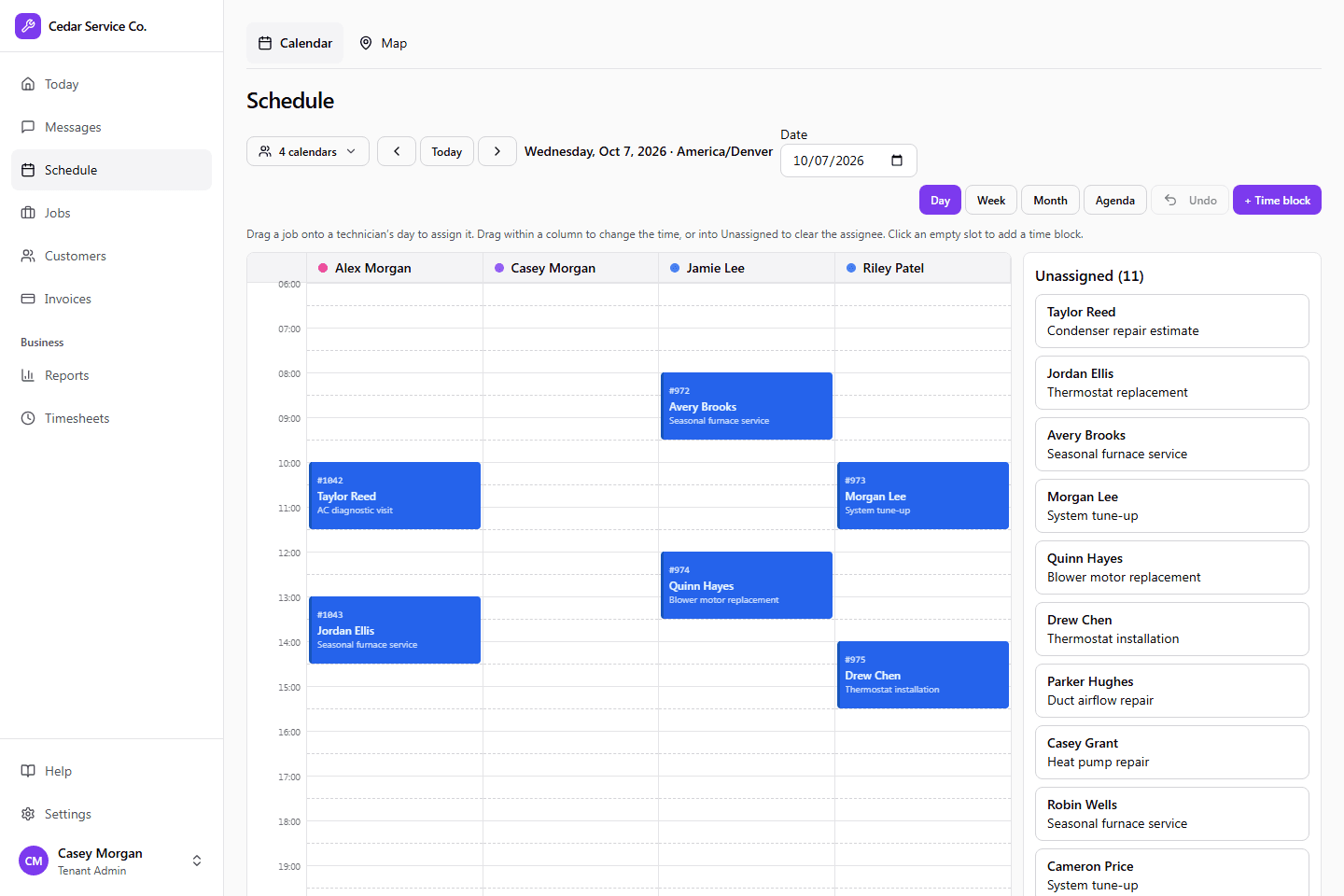Click the Riley Patel column header
Image resolution: width=1344 pixels, height=896 pixels.
point(923,268)
